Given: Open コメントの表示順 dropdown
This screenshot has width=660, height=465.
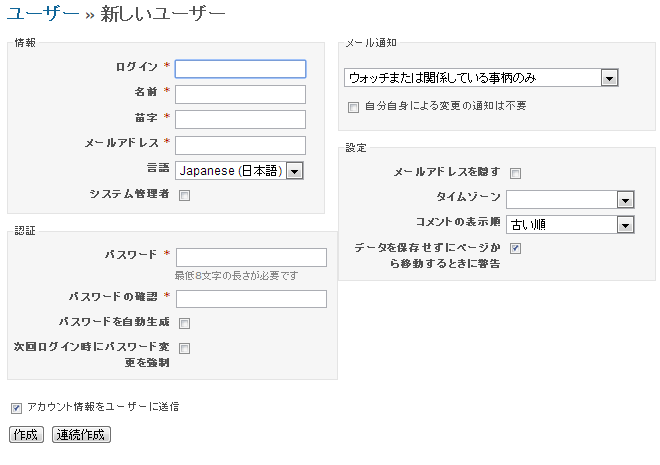Looking at the screenshot, I should coord(570,225).
